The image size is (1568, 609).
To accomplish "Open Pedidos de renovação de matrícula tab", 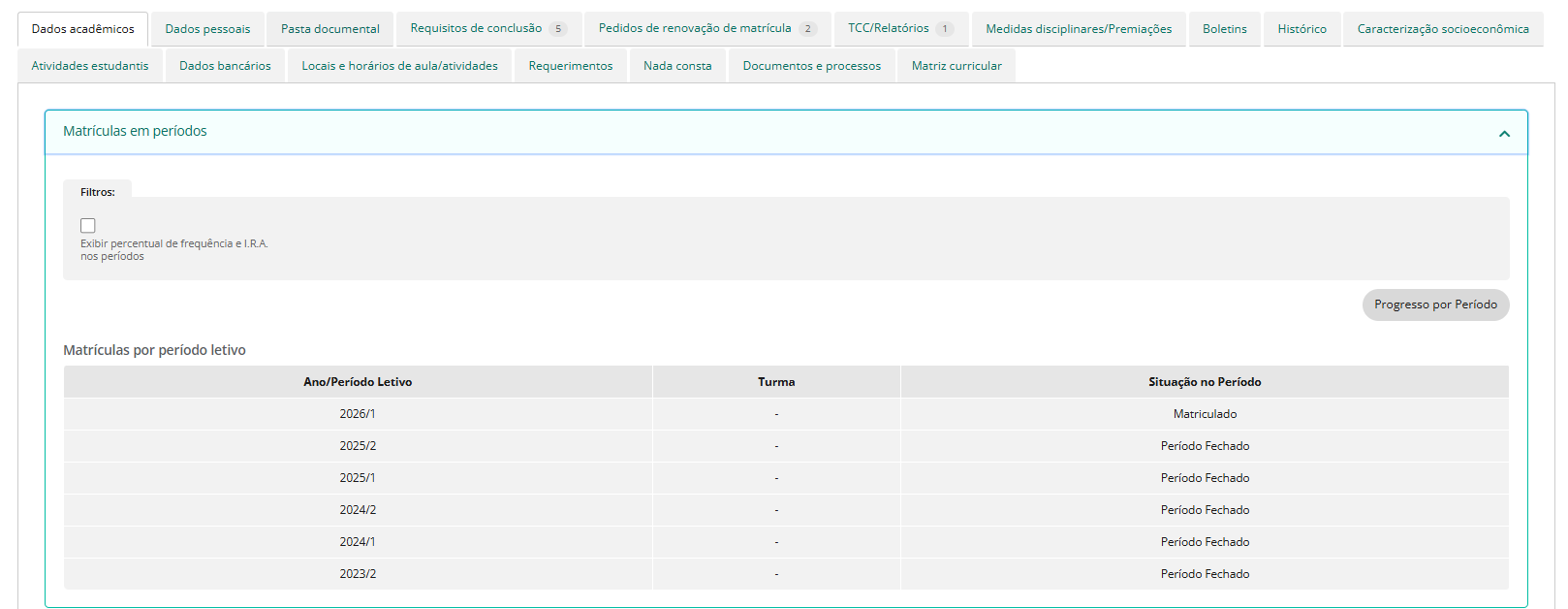I will [x=706, y=29].
